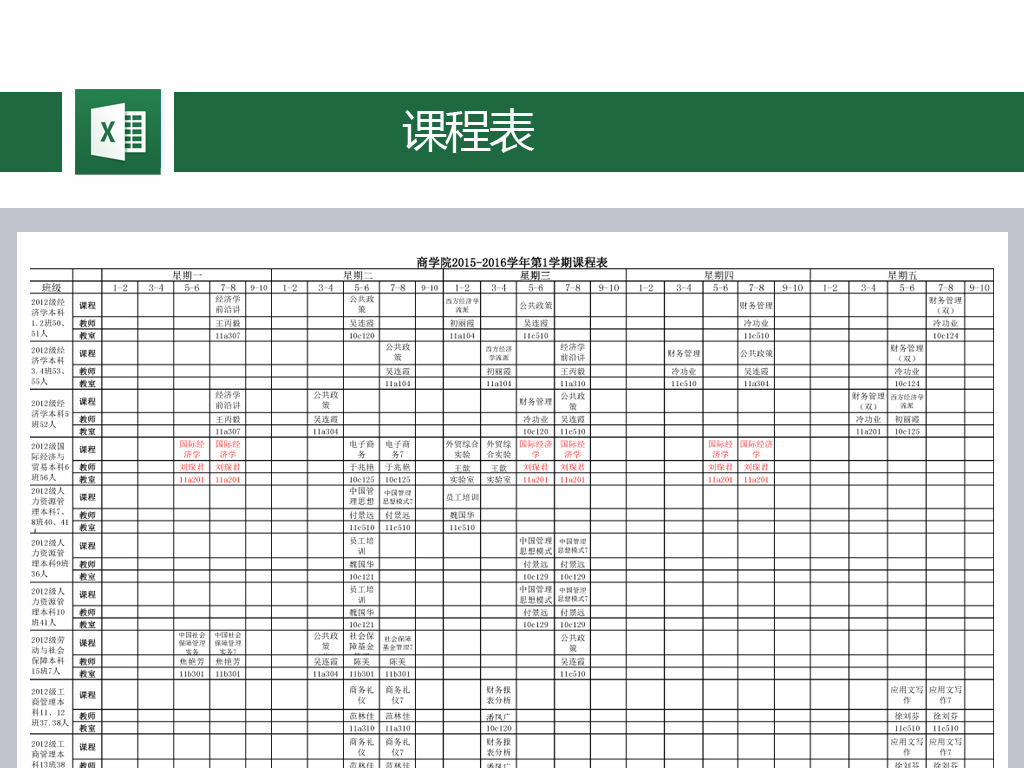1024x768 pixels.
Task: Select the 星期二 column header
Action: click(x=358, y=276)
